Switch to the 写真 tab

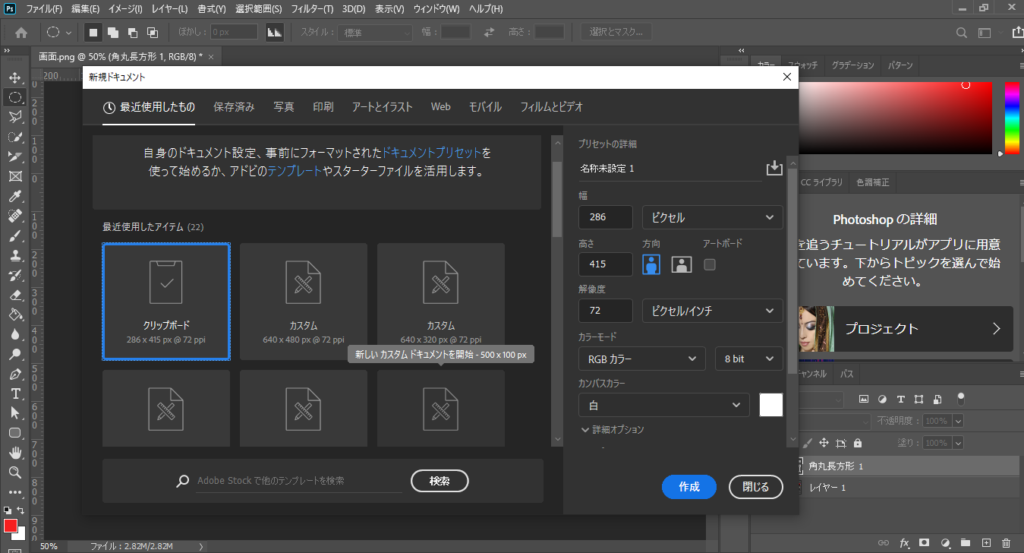[x=283, y=107]
